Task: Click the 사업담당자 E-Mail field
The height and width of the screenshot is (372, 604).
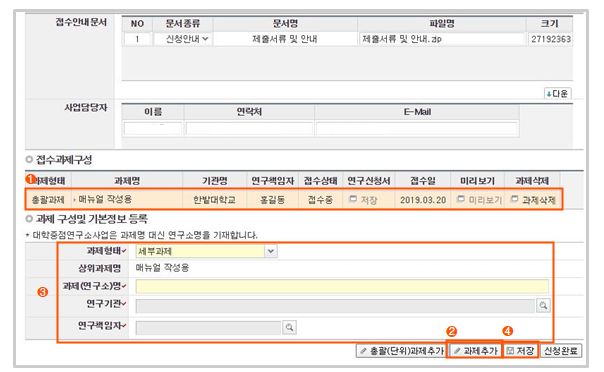Action: click(x=416, y=129)
